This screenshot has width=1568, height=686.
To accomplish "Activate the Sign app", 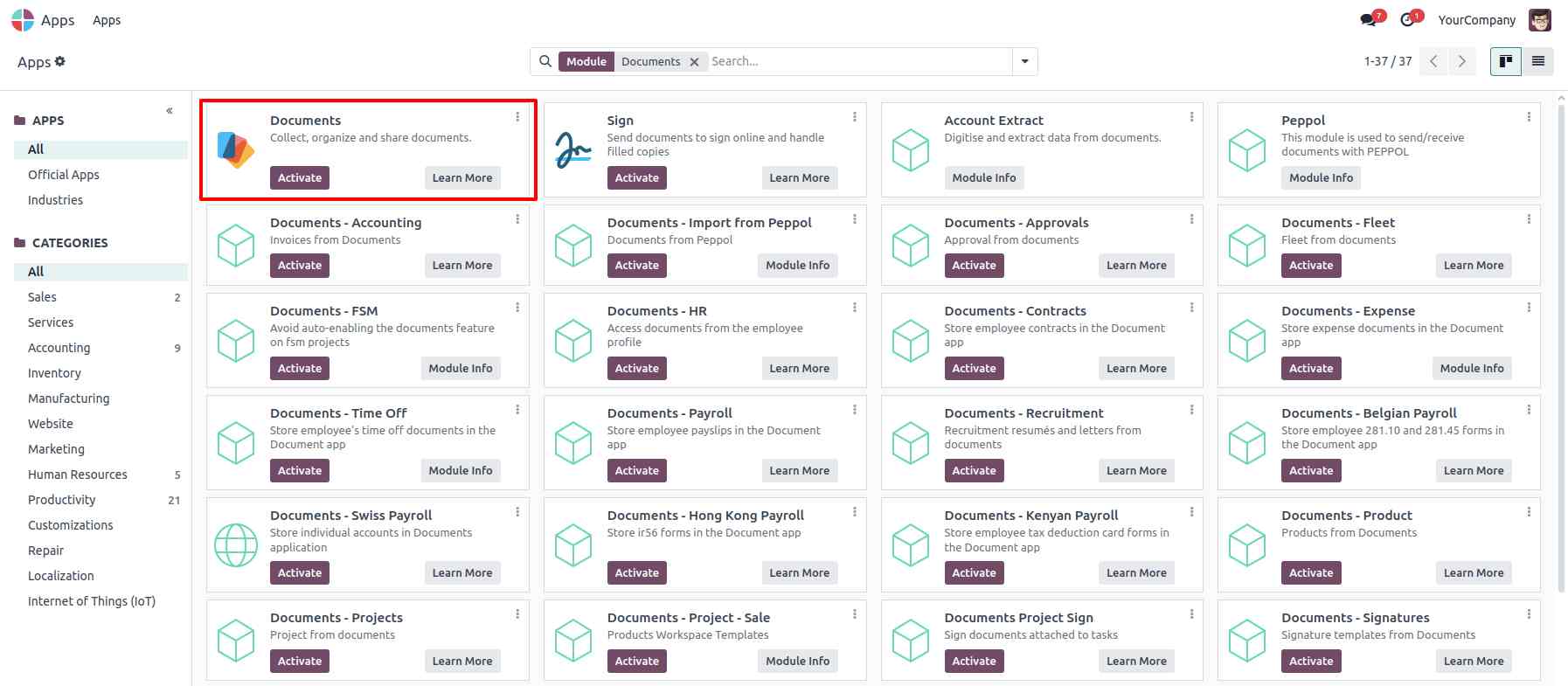I will (637, 177).
